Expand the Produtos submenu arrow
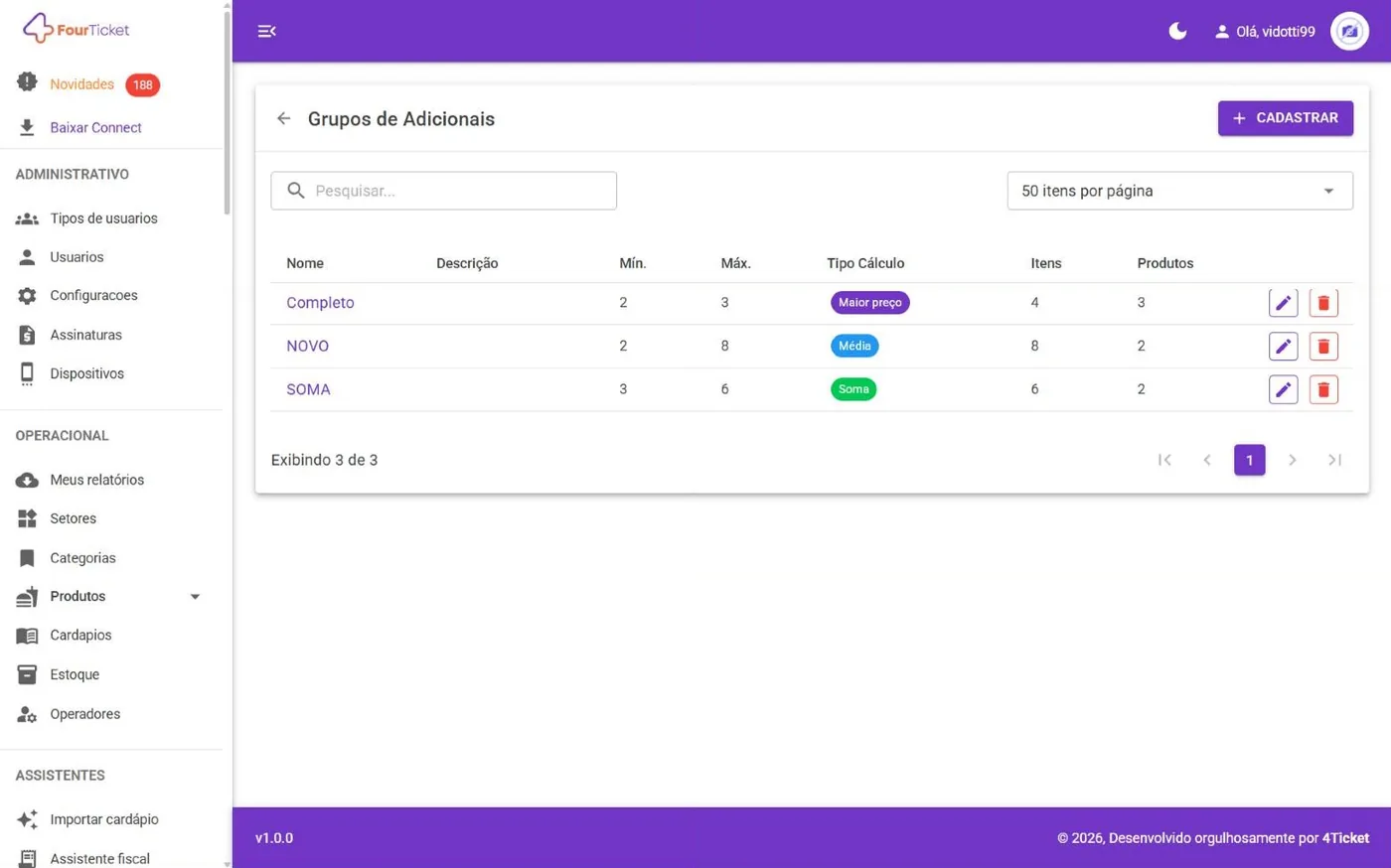Image resolution: width=1391 pixels, height=868 pixels. [x=195, y=597]
